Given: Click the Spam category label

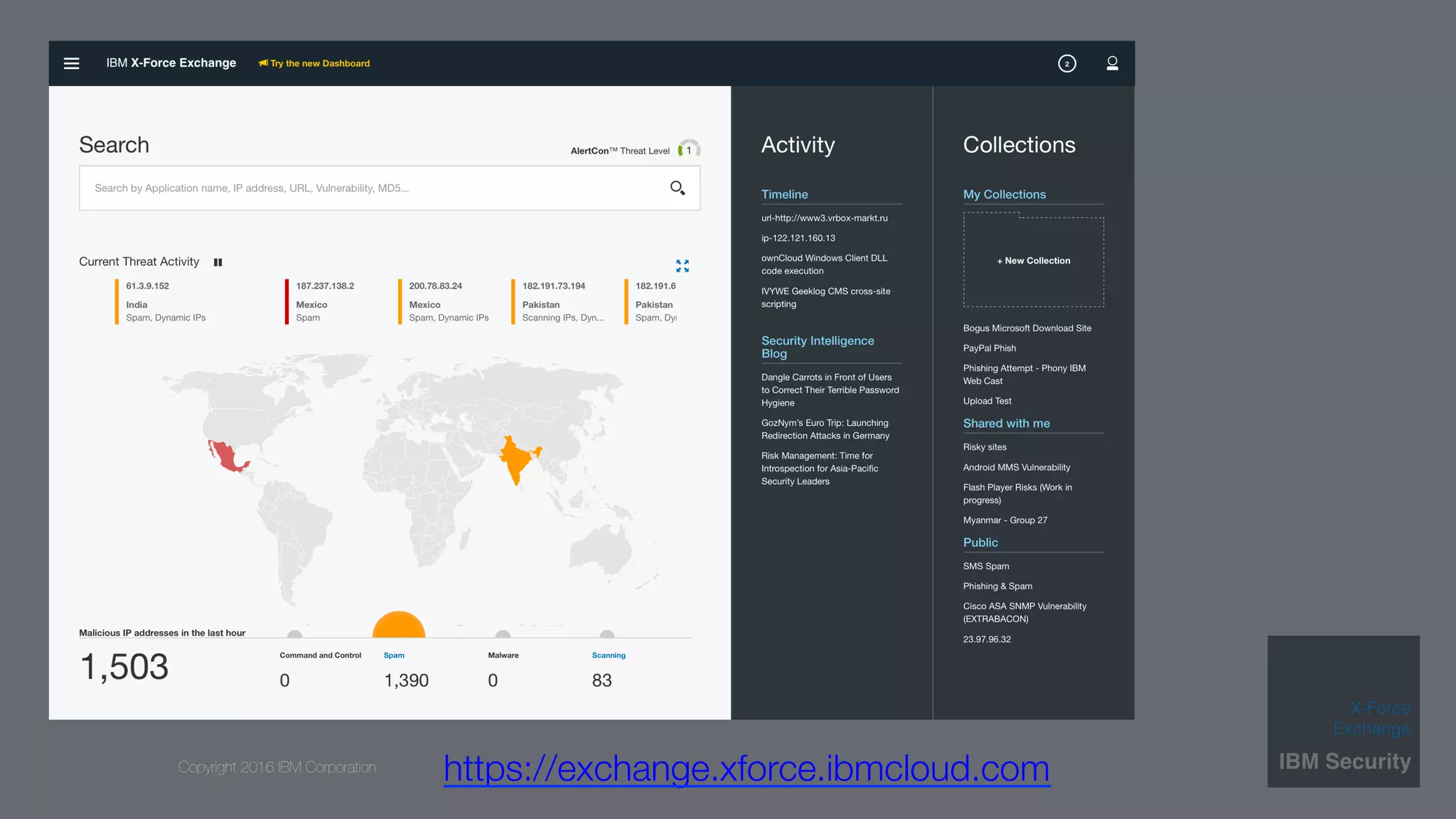Looking at the screenshot, I should (x=394, y=655).
